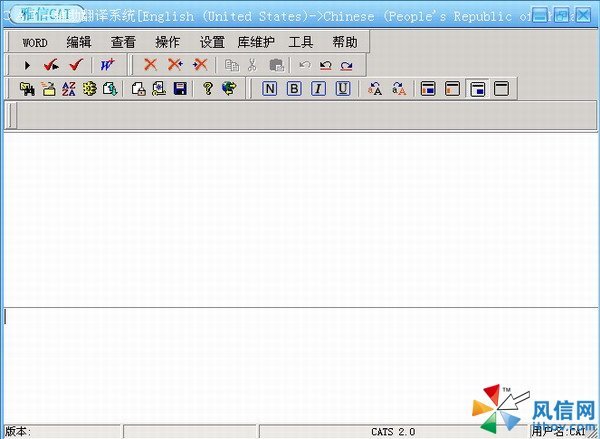Select the empty window layout icon

[x=501, y=89]
